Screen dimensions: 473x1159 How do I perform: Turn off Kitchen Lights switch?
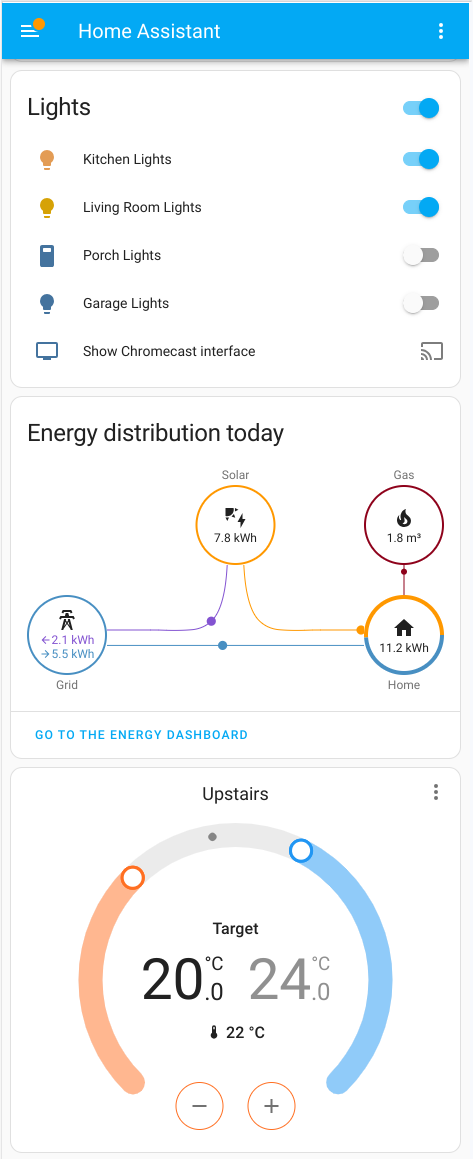click(421, 159)
